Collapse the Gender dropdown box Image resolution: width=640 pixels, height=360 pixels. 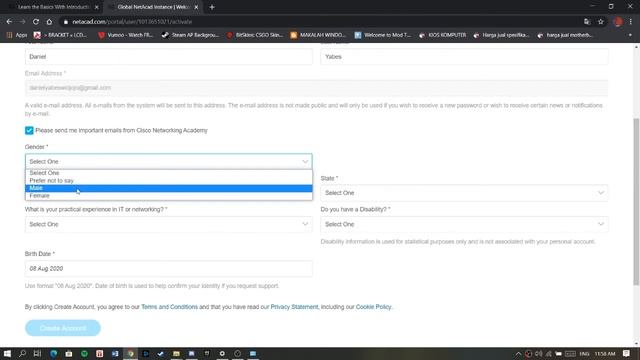(169, 162)
